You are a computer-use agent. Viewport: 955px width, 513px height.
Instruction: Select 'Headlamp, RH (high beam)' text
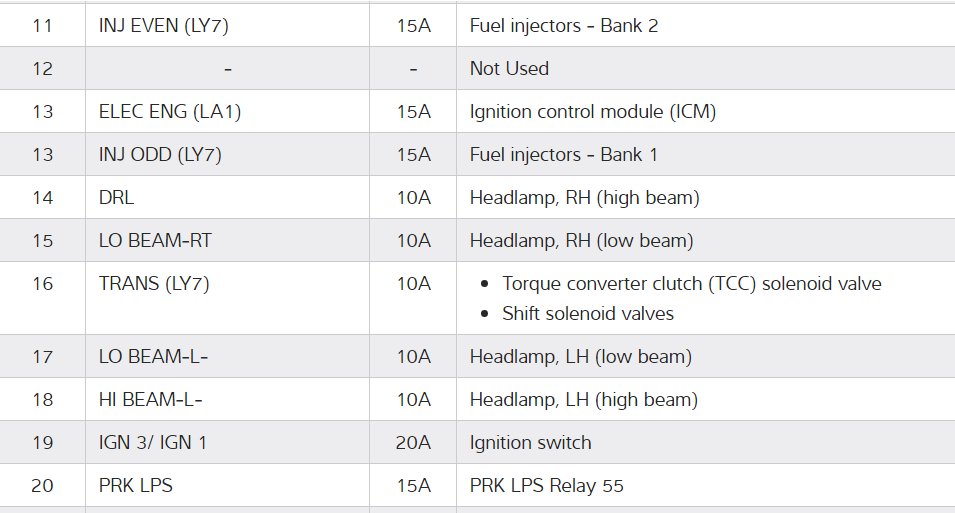click(584, 198)
